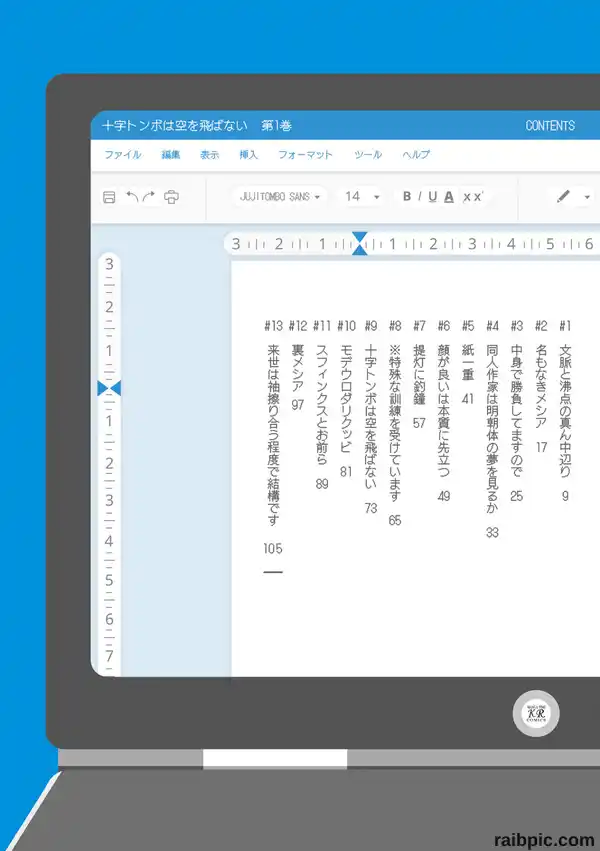Click the document title 十字トンボは空を飛ばない
This screenshot has height=851, width=600.
[175, 126]
